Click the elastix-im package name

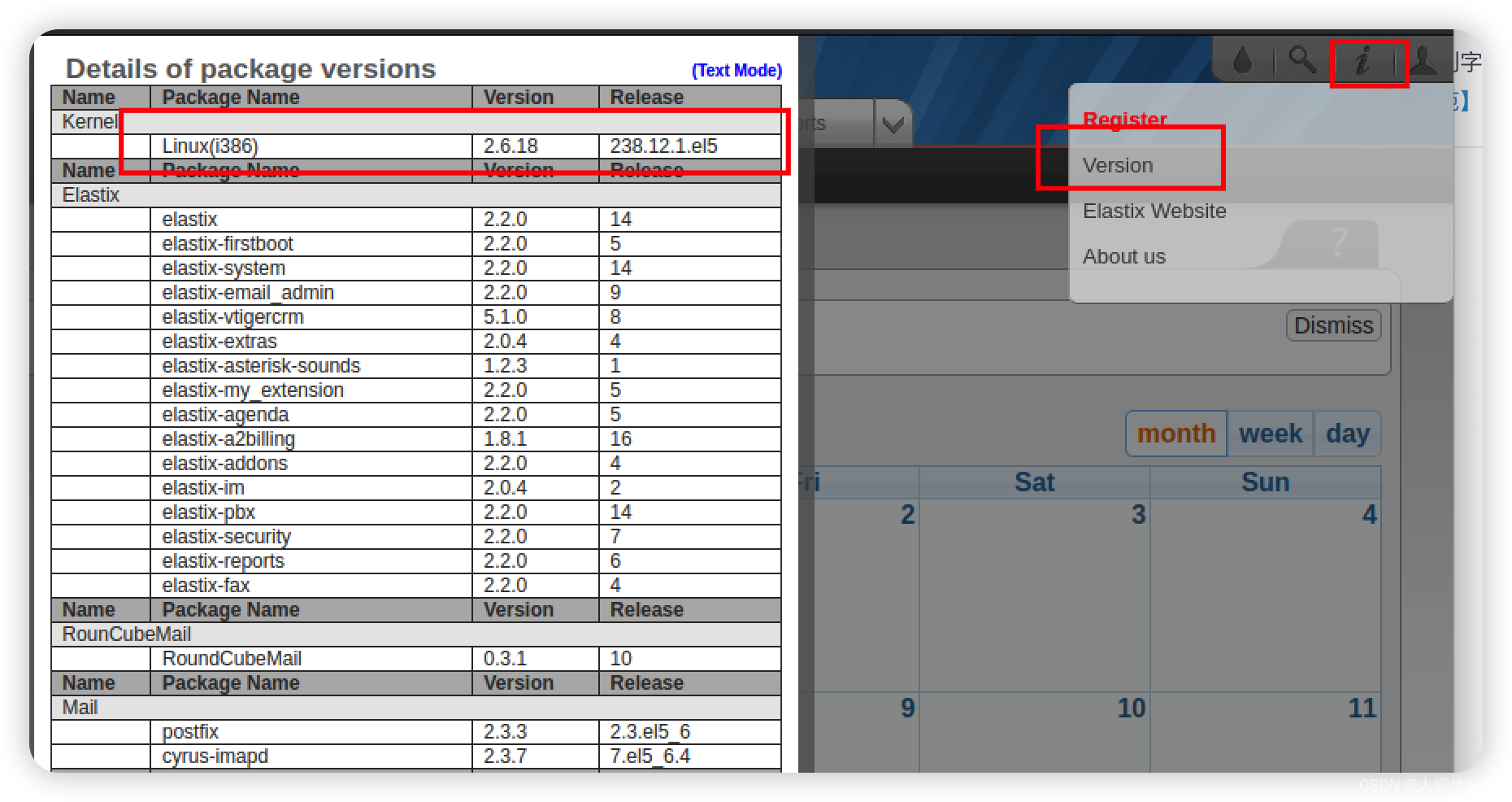coord(203,488)
